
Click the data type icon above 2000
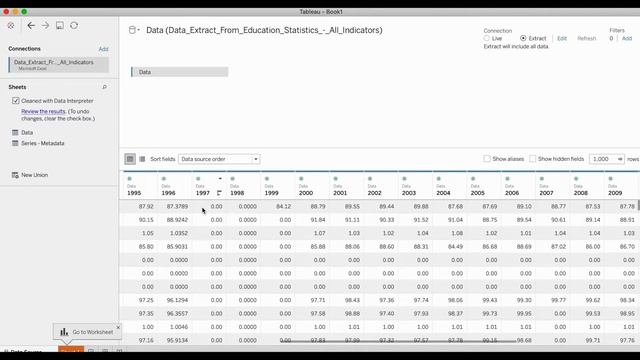coord(301,179)
